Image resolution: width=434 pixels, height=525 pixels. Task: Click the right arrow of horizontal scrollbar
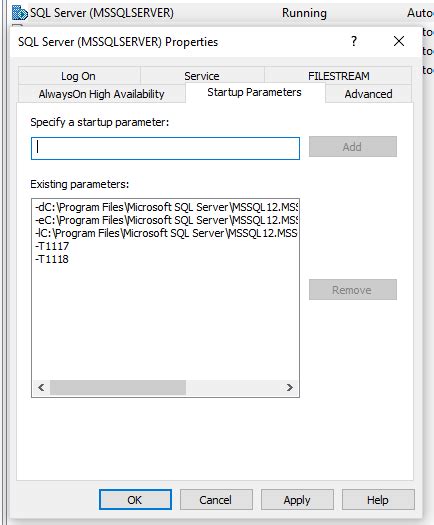290,388
